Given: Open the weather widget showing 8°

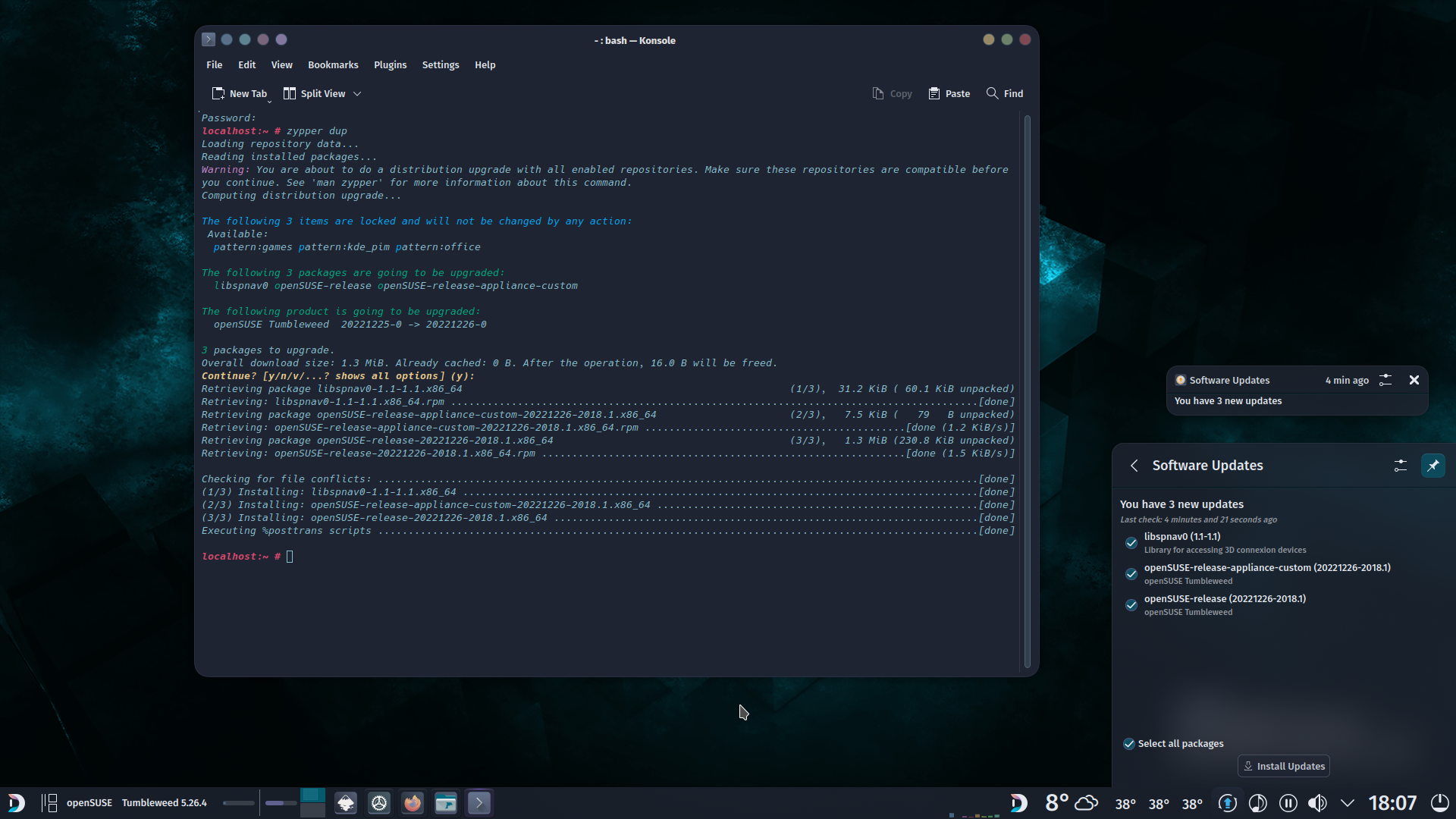Looking at the screenshot, I should [1072, 802].
